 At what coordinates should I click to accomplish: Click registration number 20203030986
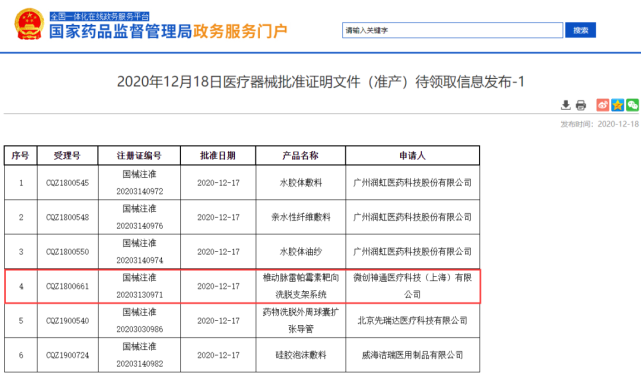pyautogui.click(x=140, y=329)
